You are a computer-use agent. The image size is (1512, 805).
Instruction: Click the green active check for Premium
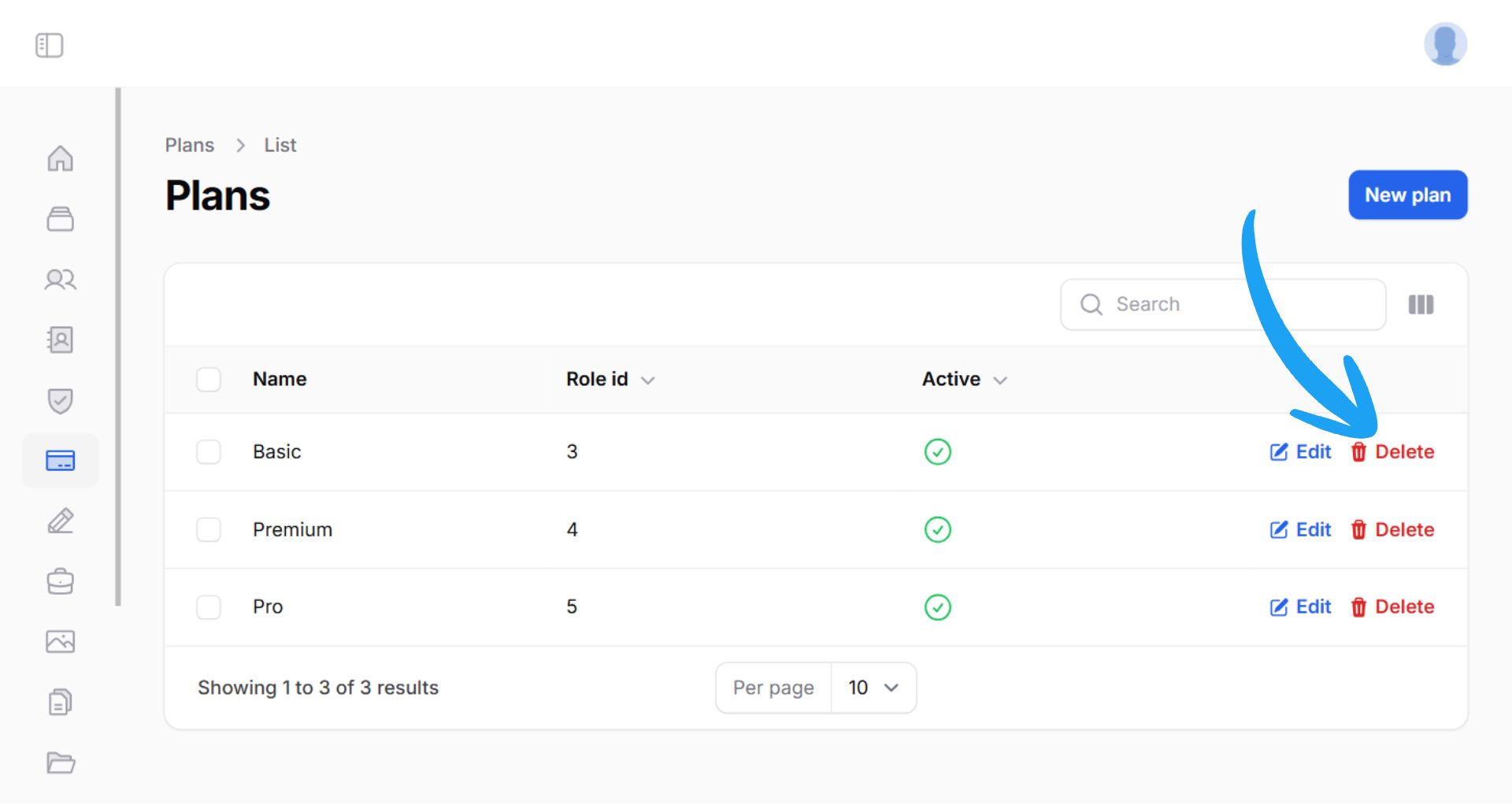937,529
